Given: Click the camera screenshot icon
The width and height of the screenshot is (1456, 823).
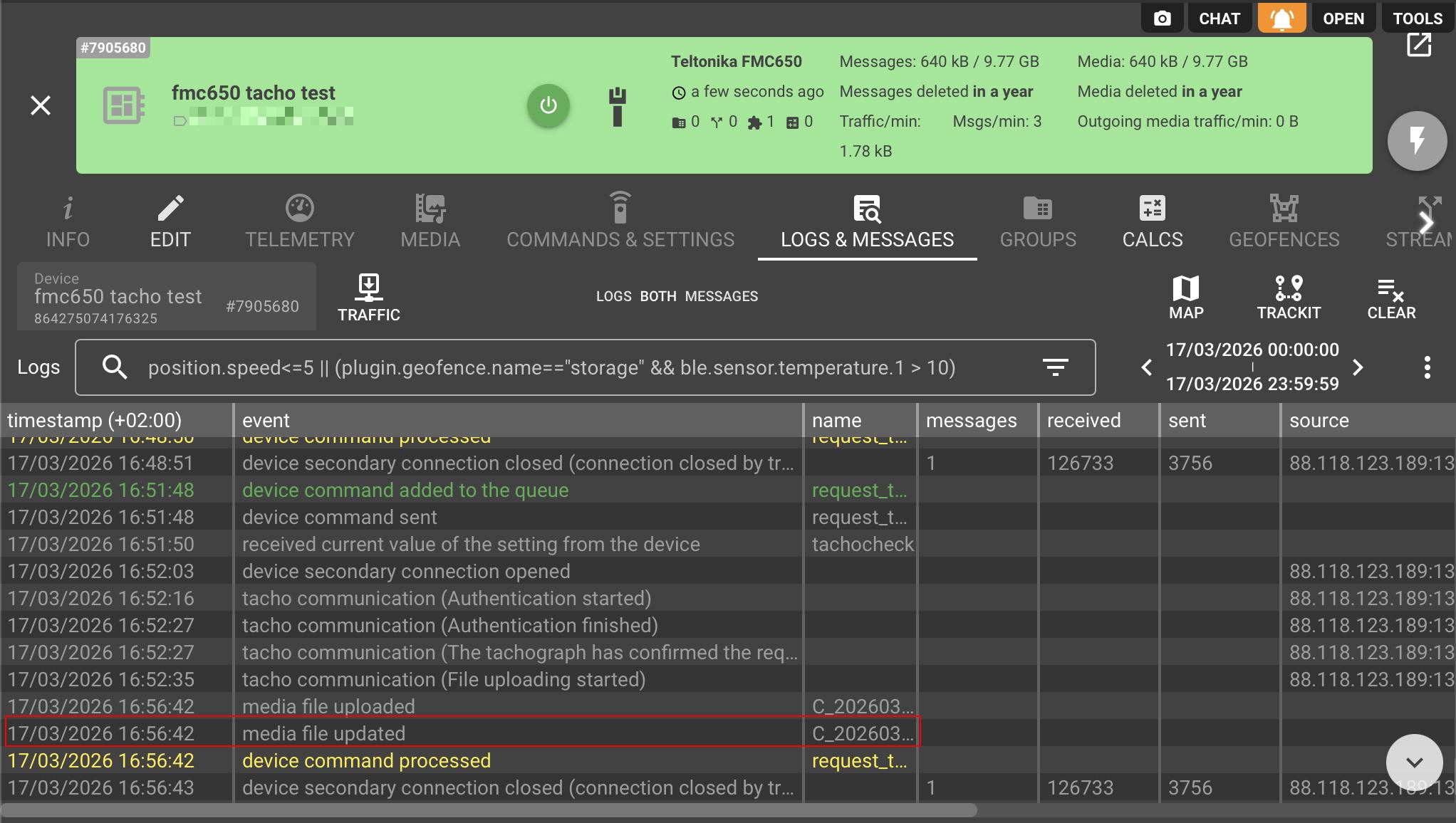Looking at the screenshot, I should tap(1162, 19).
